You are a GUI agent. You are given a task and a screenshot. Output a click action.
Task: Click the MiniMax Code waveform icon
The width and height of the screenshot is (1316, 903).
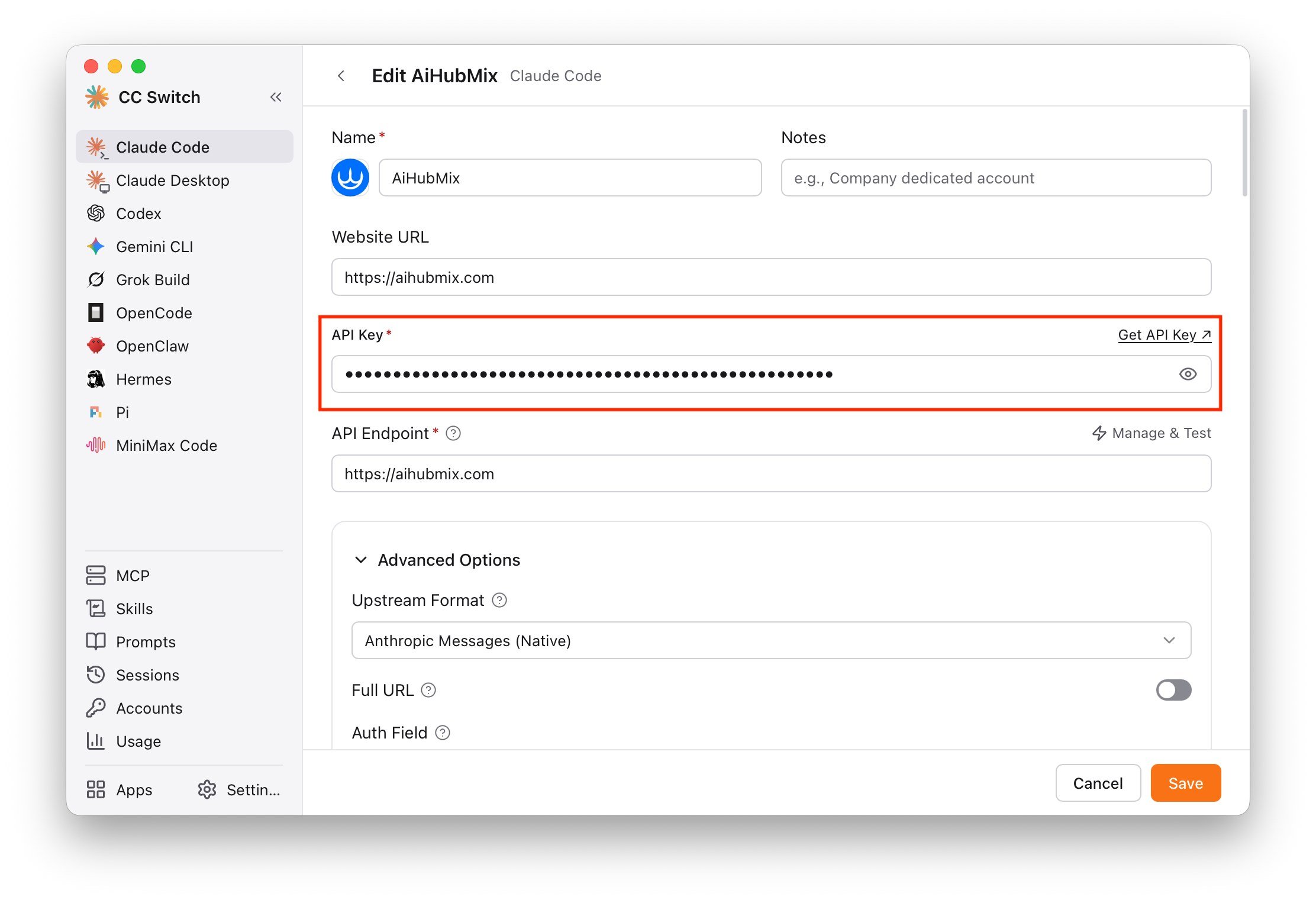point(96,445)
